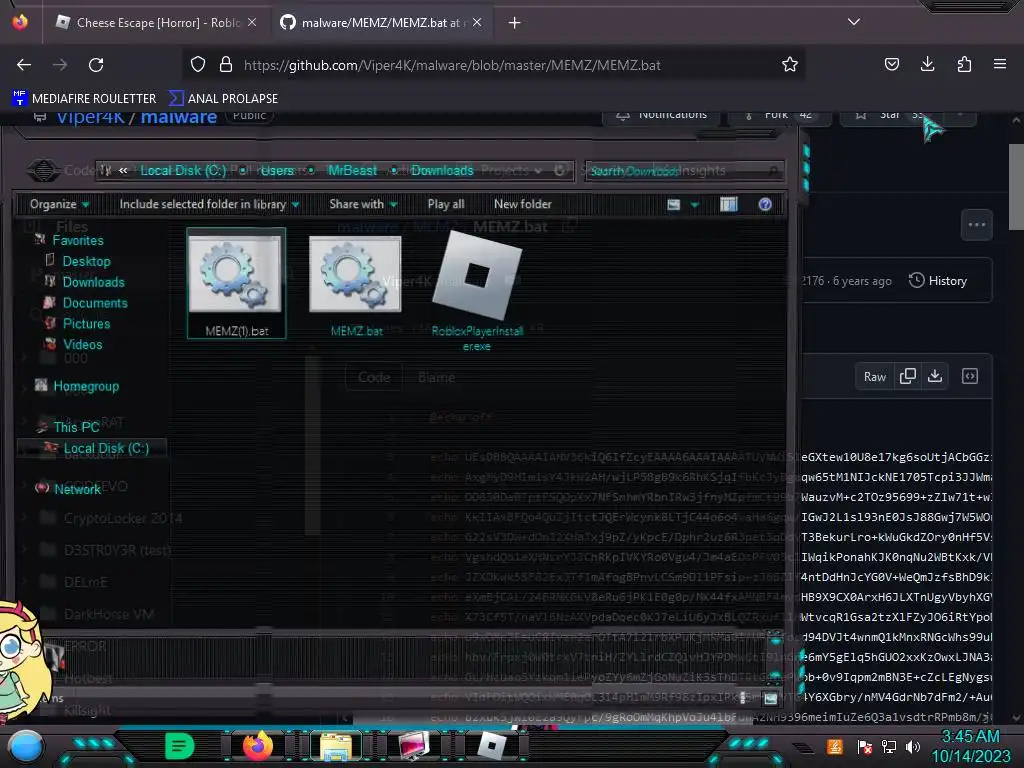This screenshot has height=768, width=1024.
Task: View site security lock info
Action: pyautogui.click(x=226, y=65)
